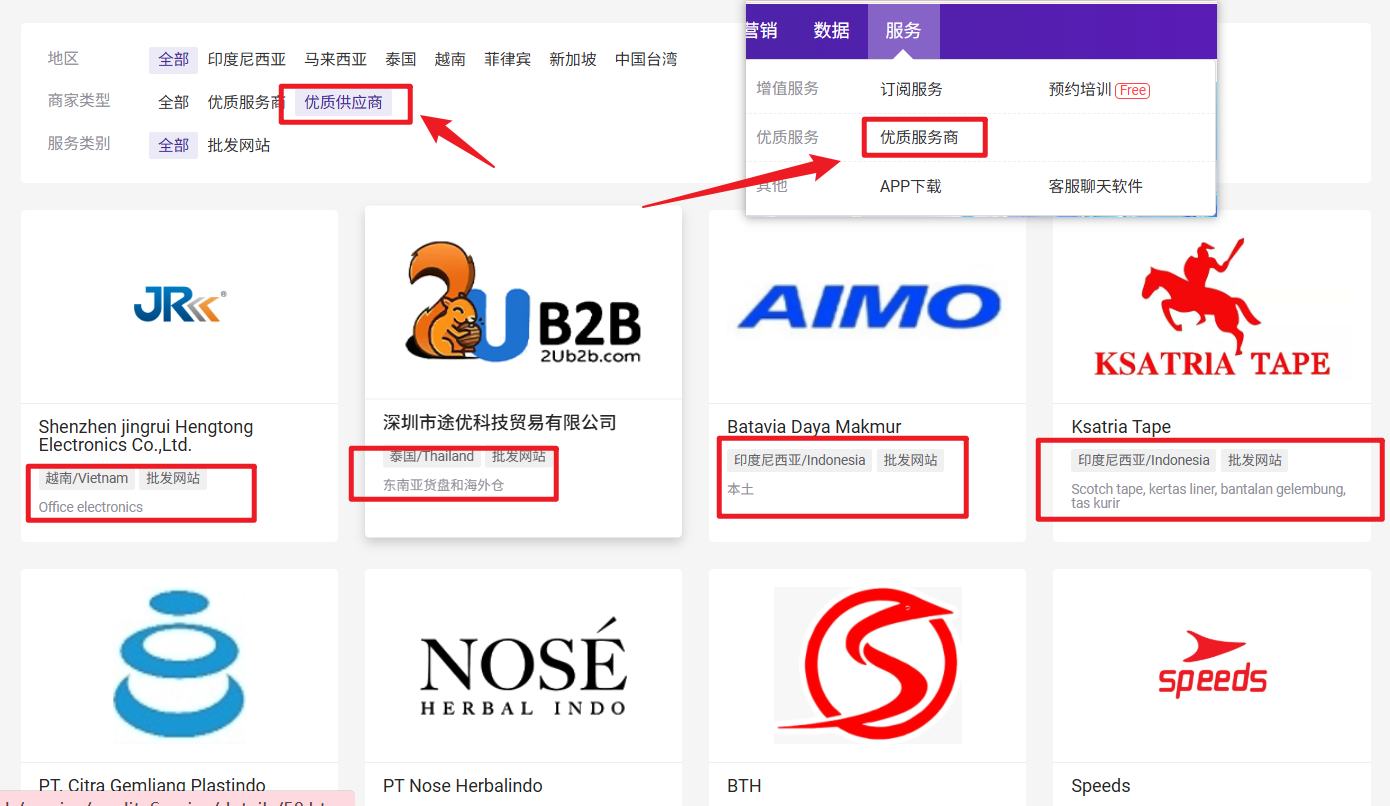Filter region by 印度尼西亚
The width and height of the screenshot is (1390, 806).
[246, 59]
